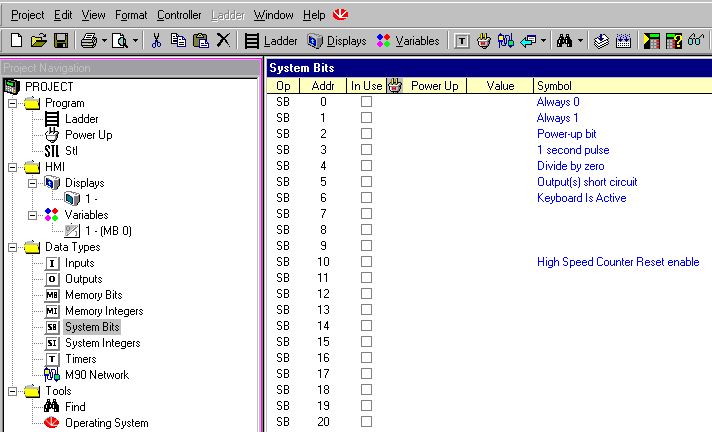712x432 pixels.
Task: Click the Paste clipboard icon
Action: click(x=200, y=41)
